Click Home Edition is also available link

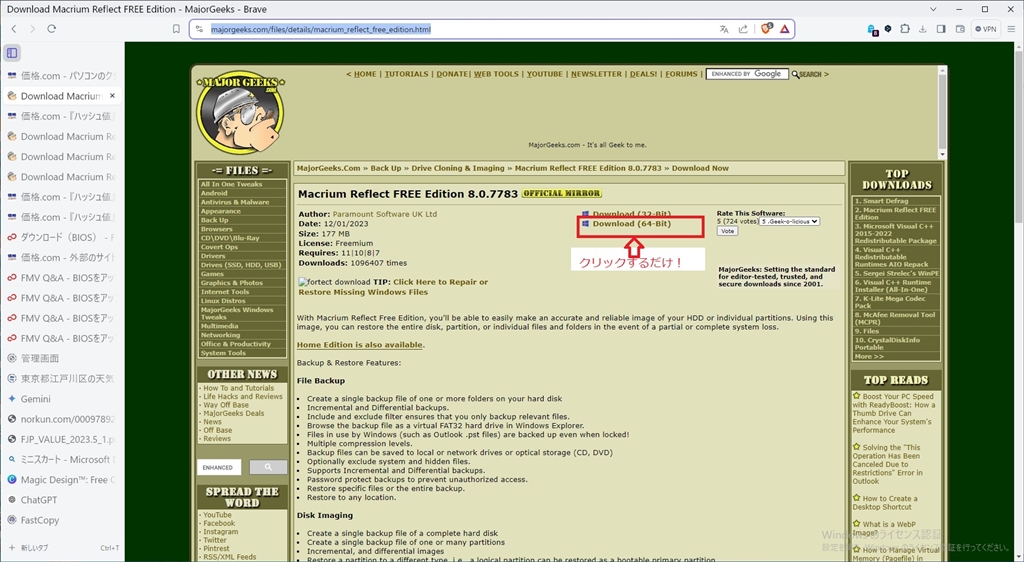360,345
